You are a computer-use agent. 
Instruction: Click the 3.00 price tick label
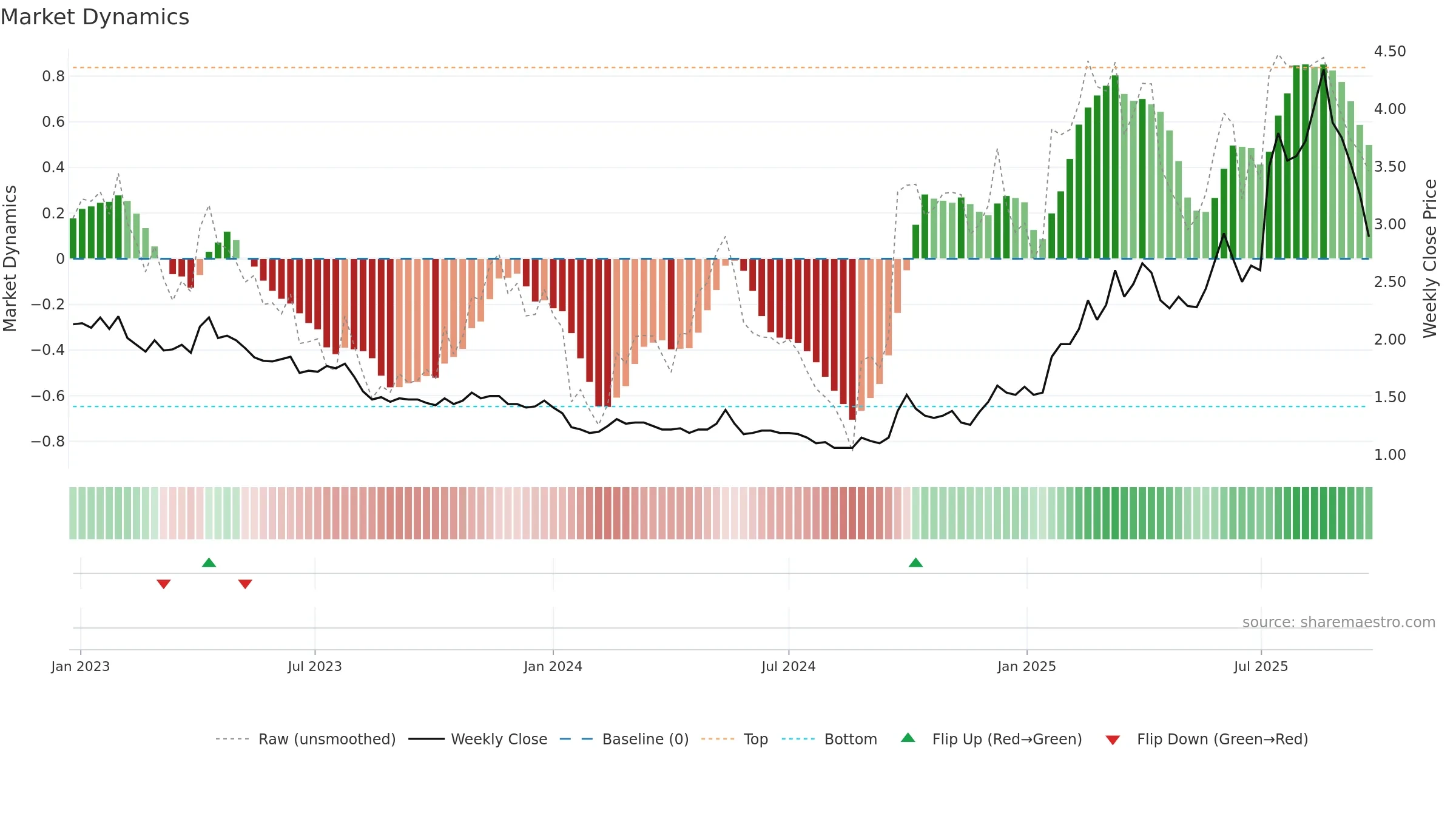pyautogui.click(x=1390, y=224)
